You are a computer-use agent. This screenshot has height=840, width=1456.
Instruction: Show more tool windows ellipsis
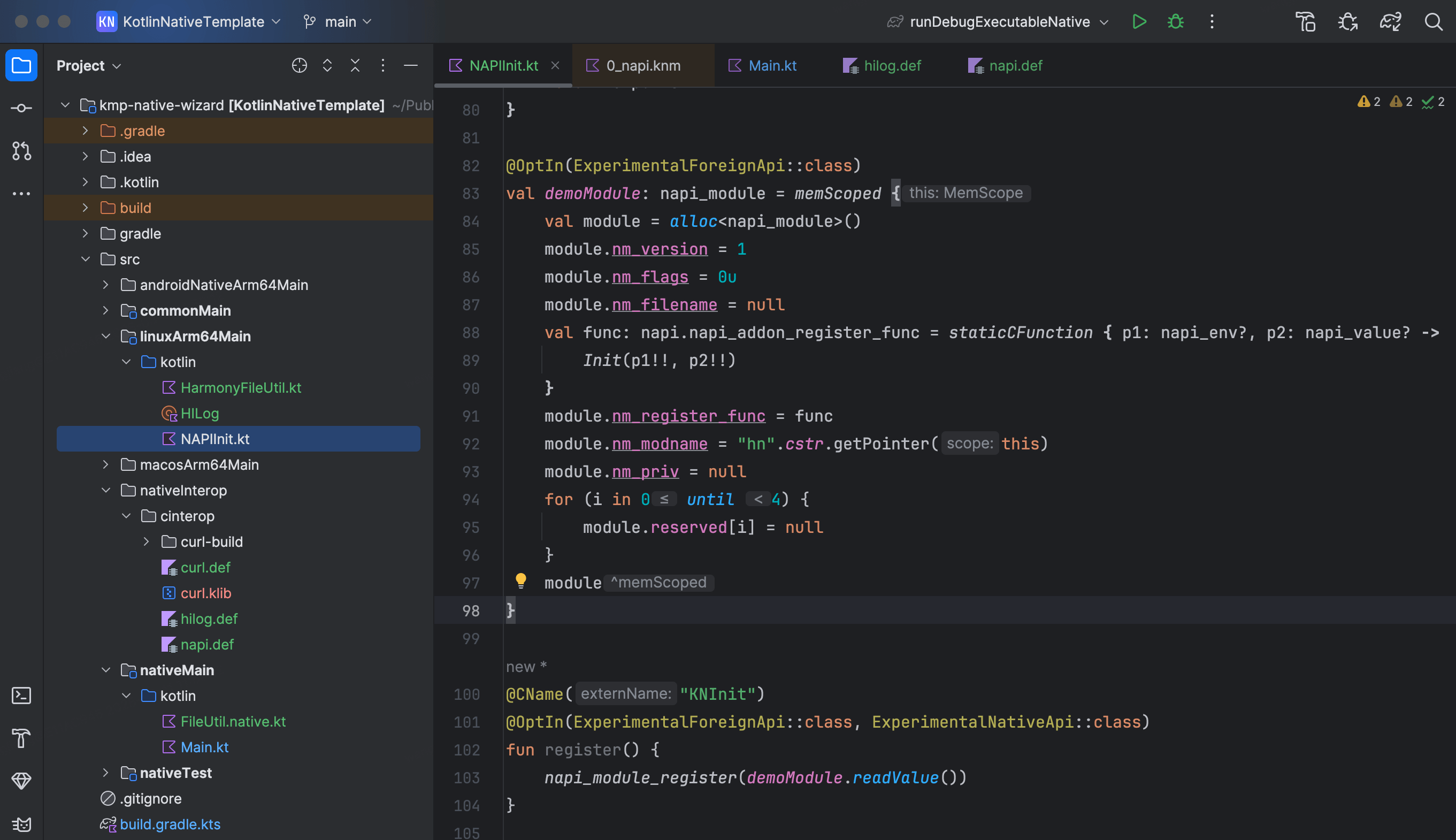(x=21, y=194)
